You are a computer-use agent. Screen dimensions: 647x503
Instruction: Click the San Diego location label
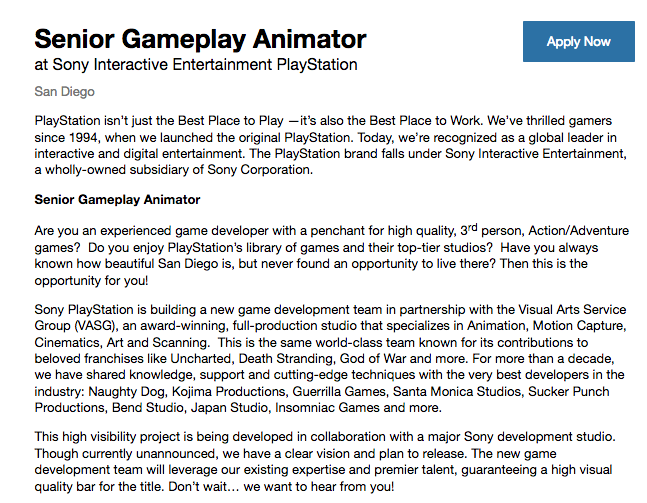(65, 92)
